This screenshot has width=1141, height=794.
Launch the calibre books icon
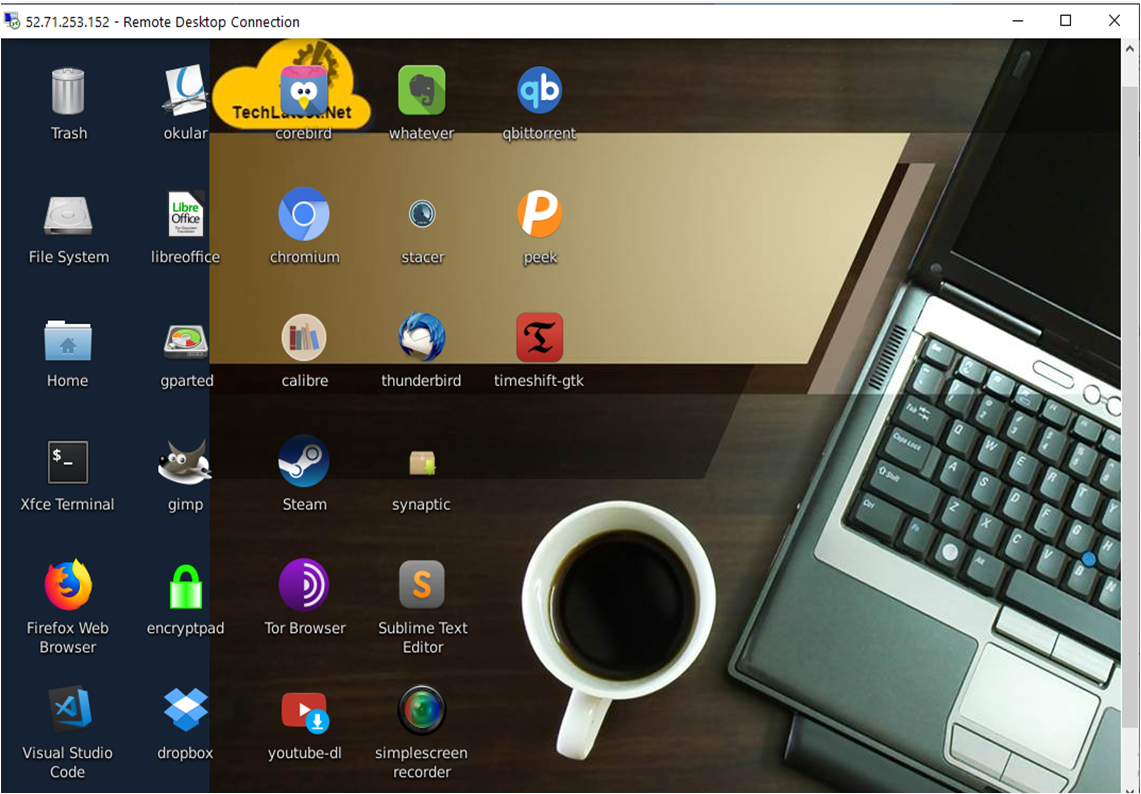pos(303,338)
